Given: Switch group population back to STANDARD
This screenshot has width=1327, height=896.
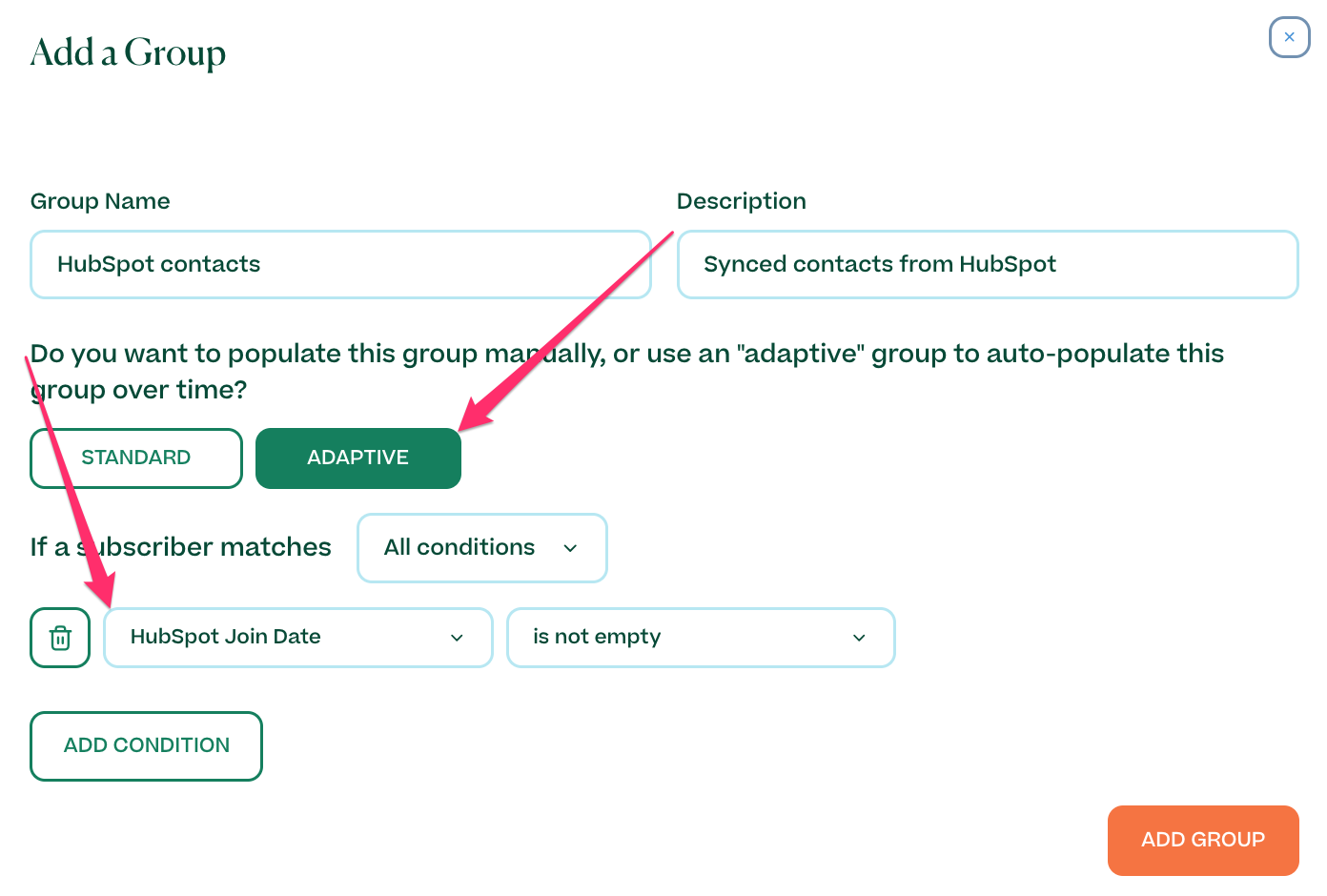Looking at the screenshot, I should click(135, 458).
